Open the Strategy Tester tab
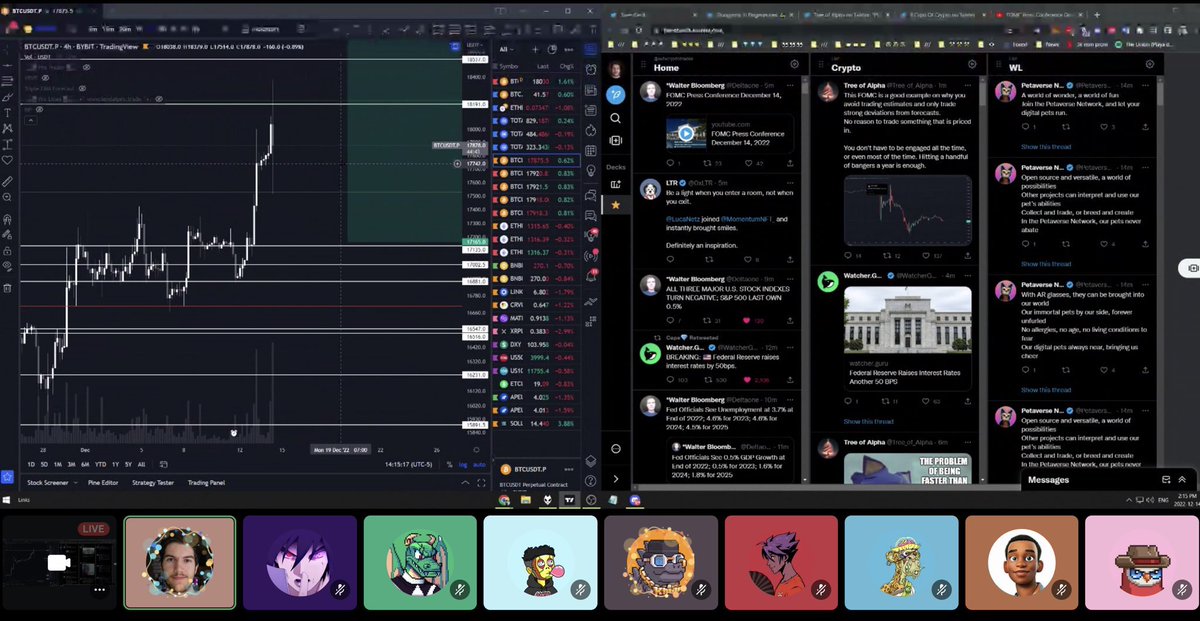This screenshot has width=1200, height=621. click(153, 482)
